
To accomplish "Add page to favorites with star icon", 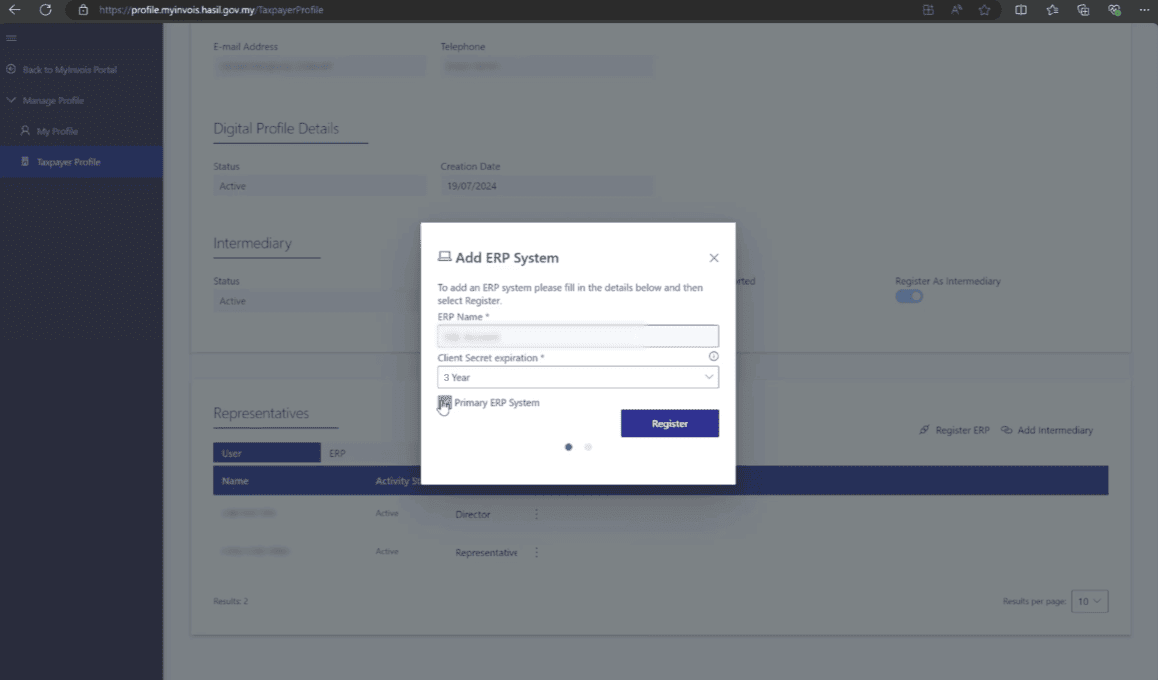I will [984, 10].
